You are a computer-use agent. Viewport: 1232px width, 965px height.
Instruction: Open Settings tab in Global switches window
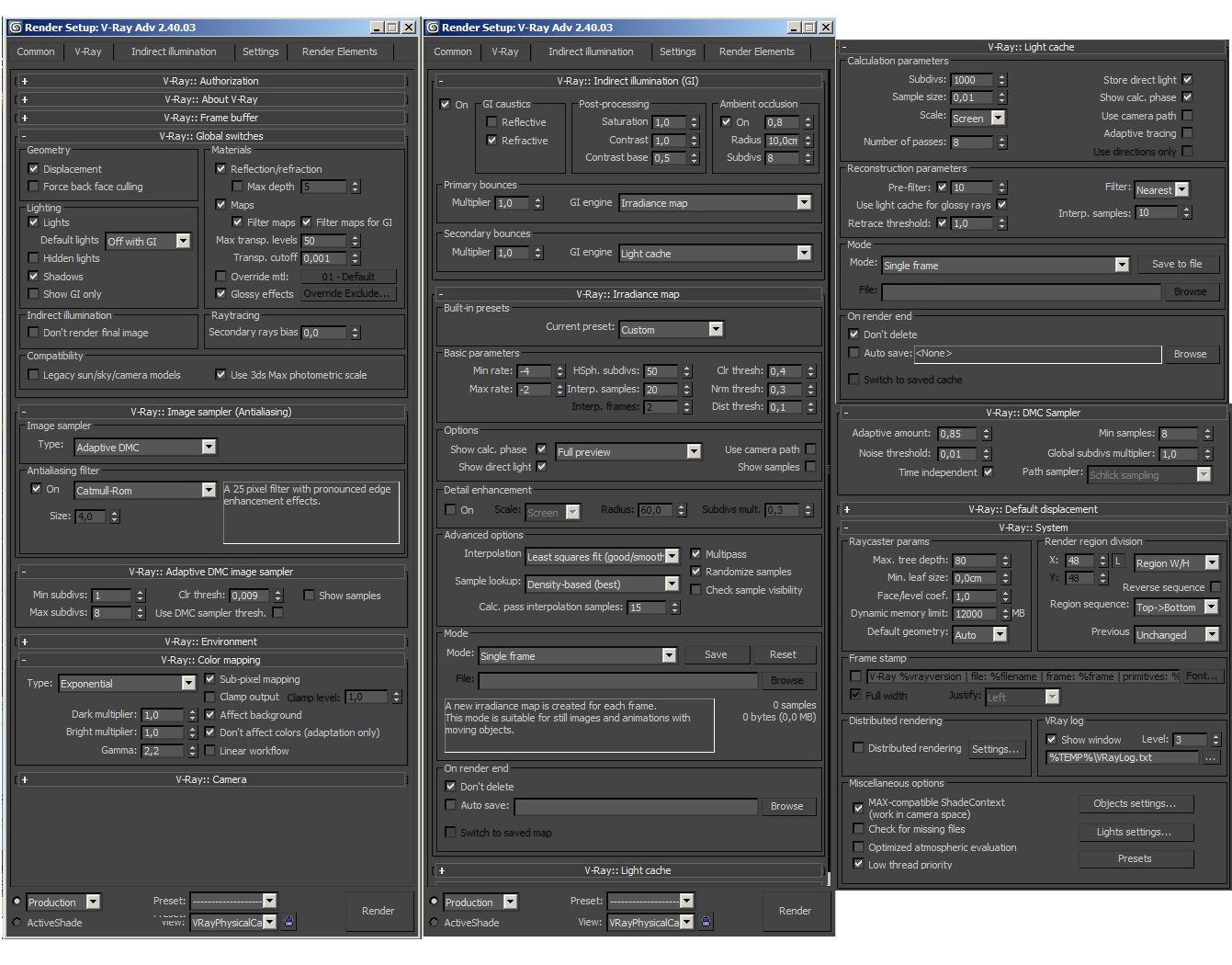tap(261, 51)
